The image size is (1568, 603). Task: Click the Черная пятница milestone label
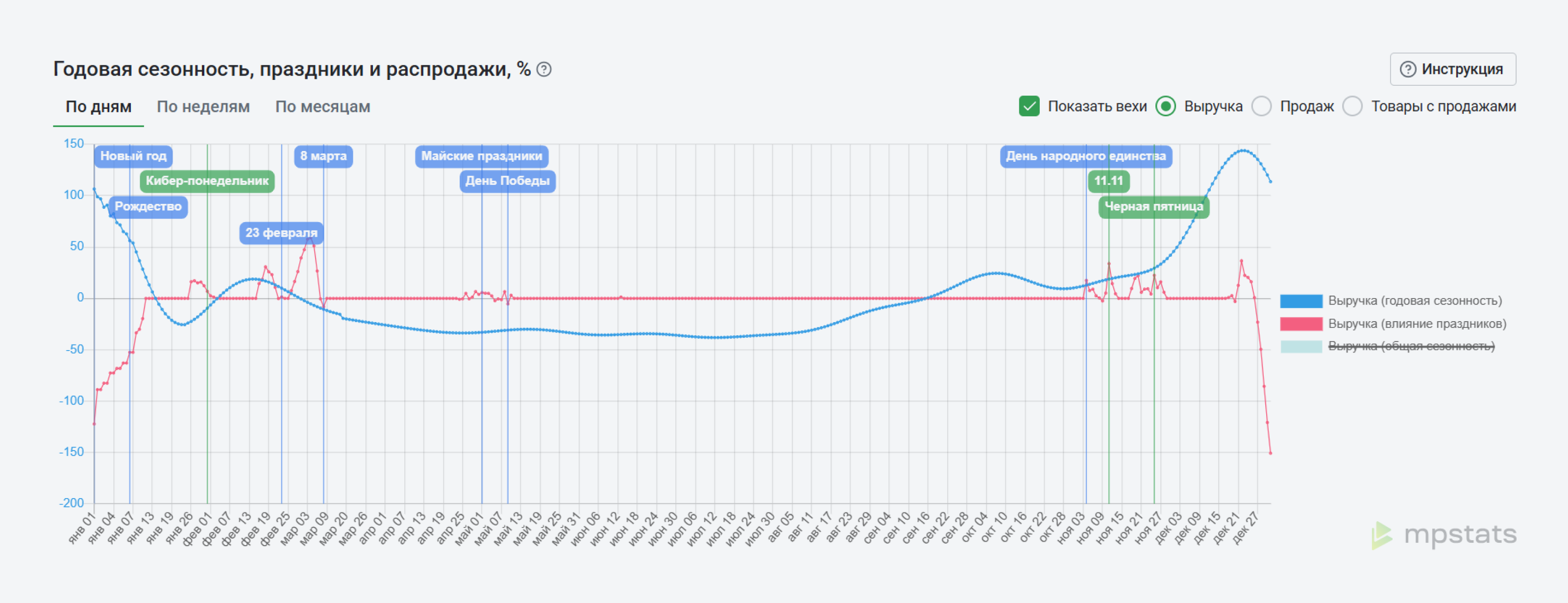(1153, 206)
